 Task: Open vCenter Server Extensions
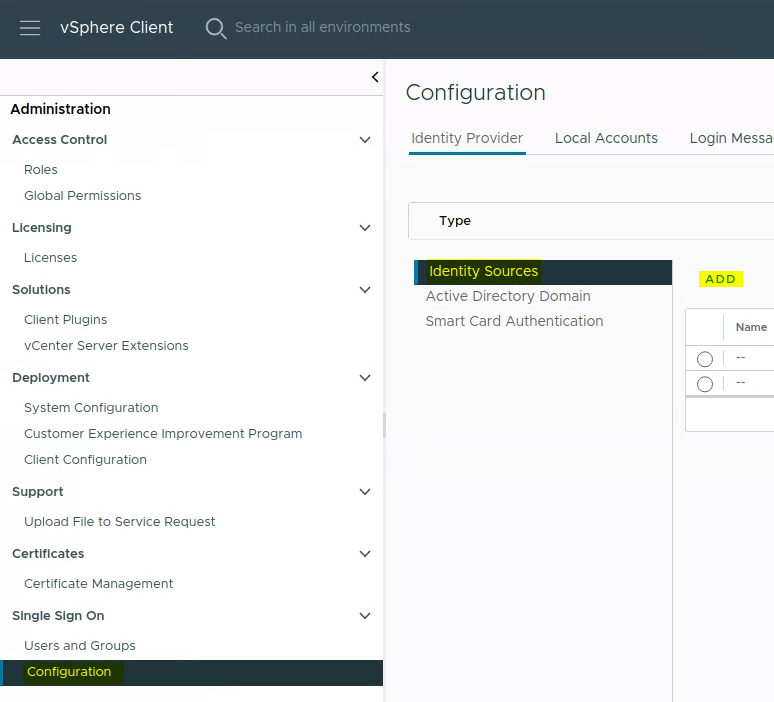(106, 346)
